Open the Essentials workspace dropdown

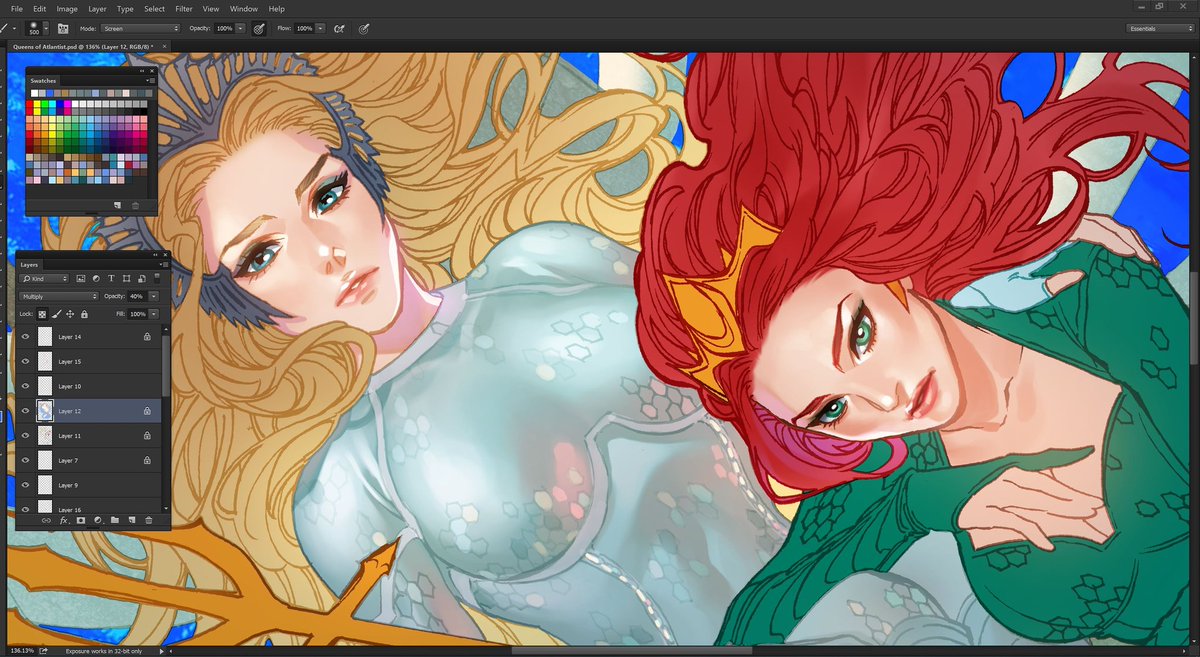1160,29
